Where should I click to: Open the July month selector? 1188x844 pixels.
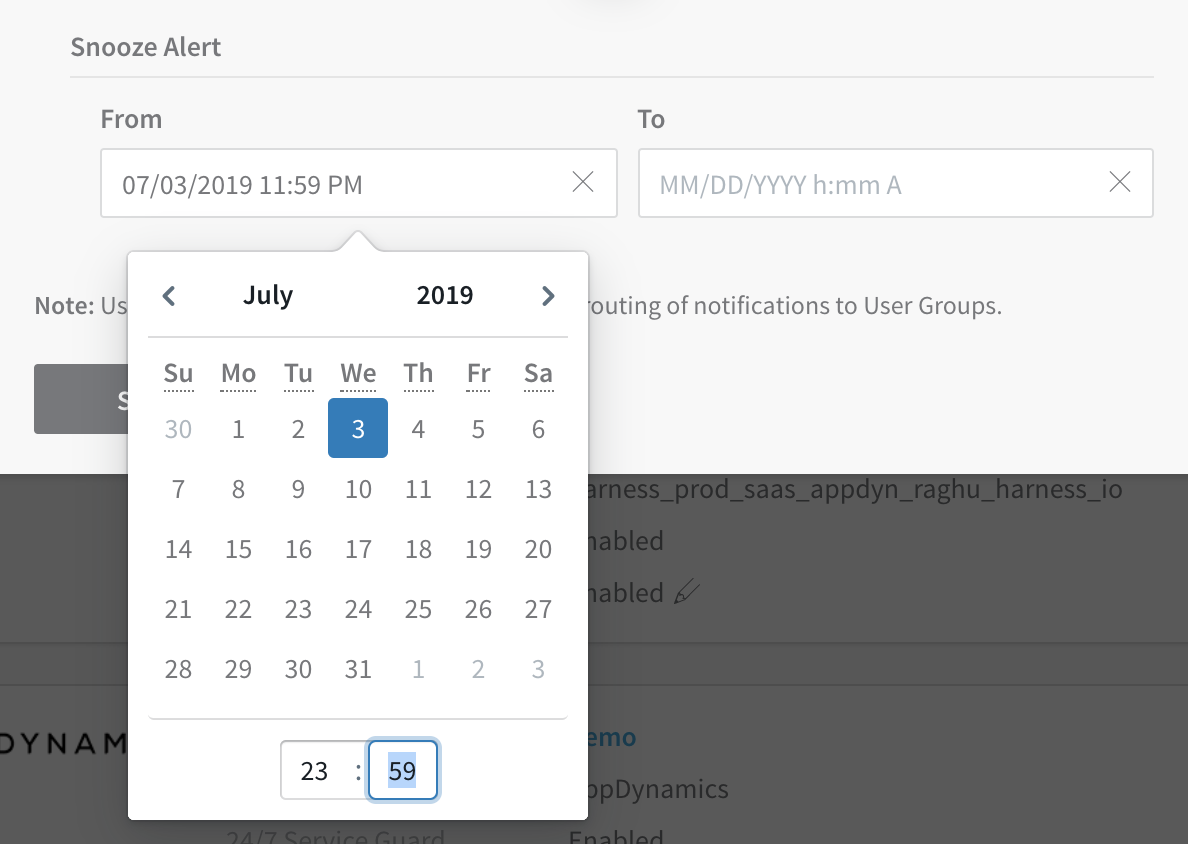(x=267, y=295)
